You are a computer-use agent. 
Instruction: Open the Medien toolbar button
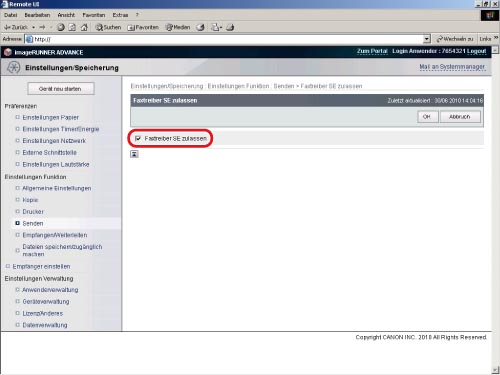(178, 27)
